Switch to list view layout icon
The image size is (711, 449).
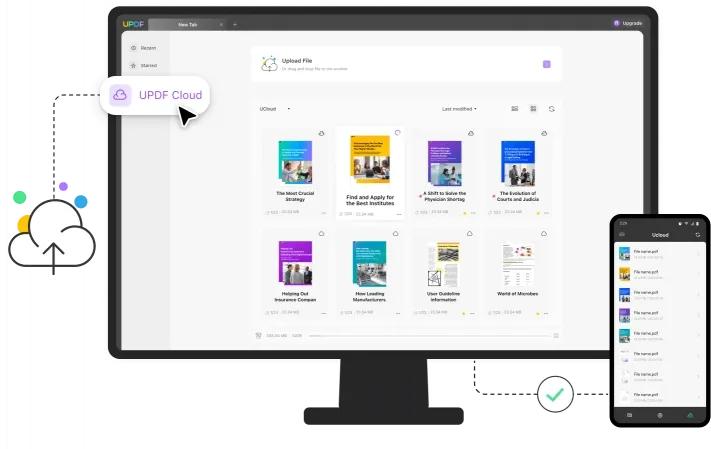[515, 109]
